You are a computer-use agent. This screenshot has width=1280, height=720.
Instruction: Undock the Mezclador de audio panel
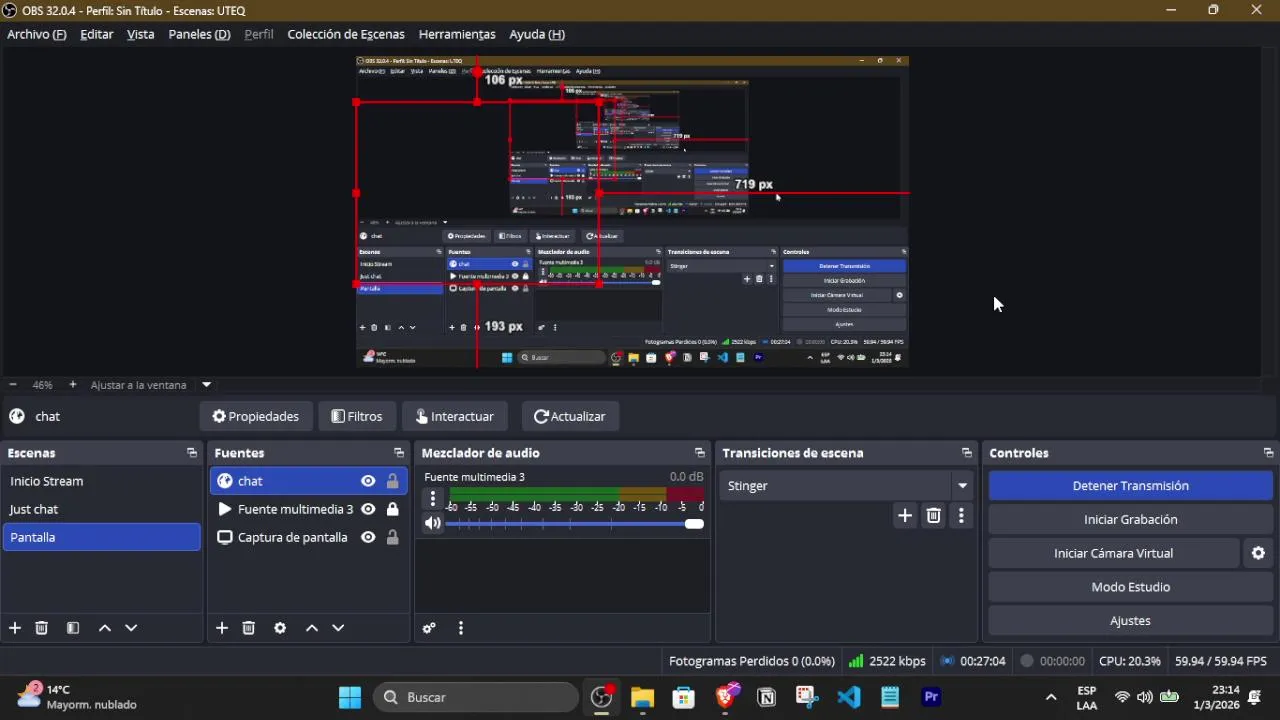pos(700,453)
